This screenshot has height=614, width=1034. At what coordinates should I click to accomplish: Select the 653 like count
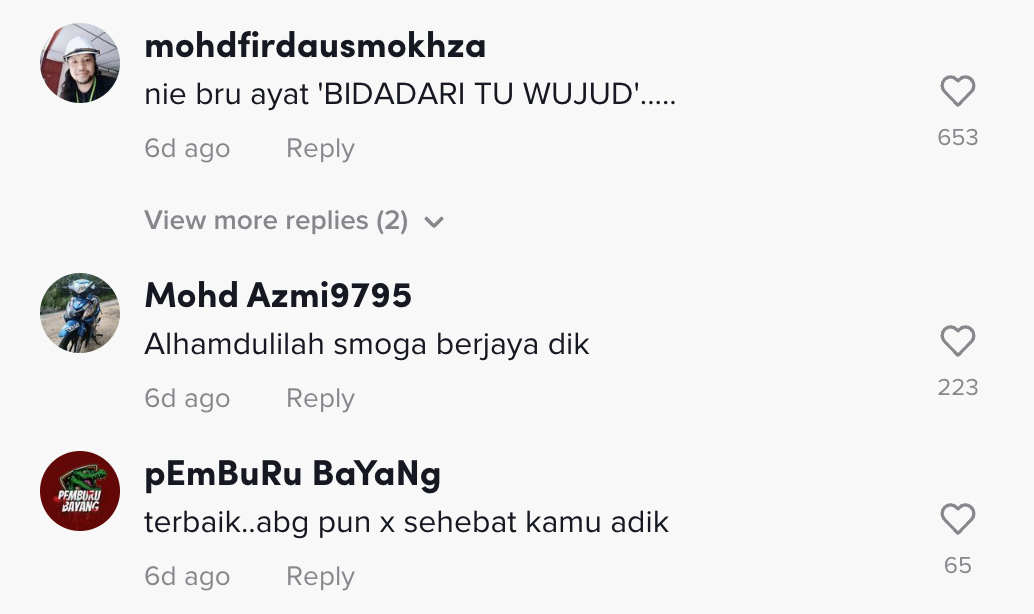click(x=958, y=137)
